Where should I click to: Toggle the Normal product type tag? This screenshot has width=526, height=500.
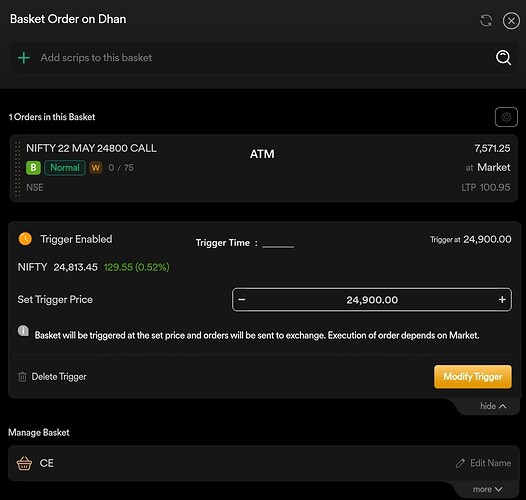[x=65, y=167]
